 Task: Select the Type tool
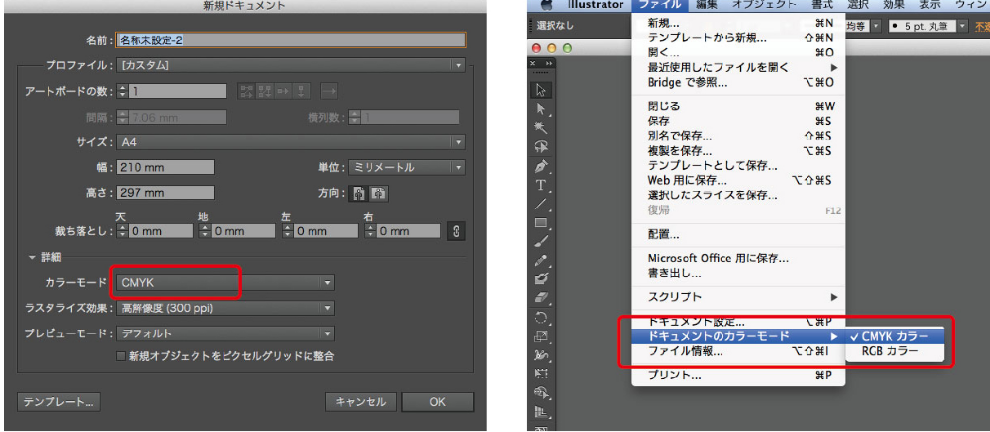[540, 186]
